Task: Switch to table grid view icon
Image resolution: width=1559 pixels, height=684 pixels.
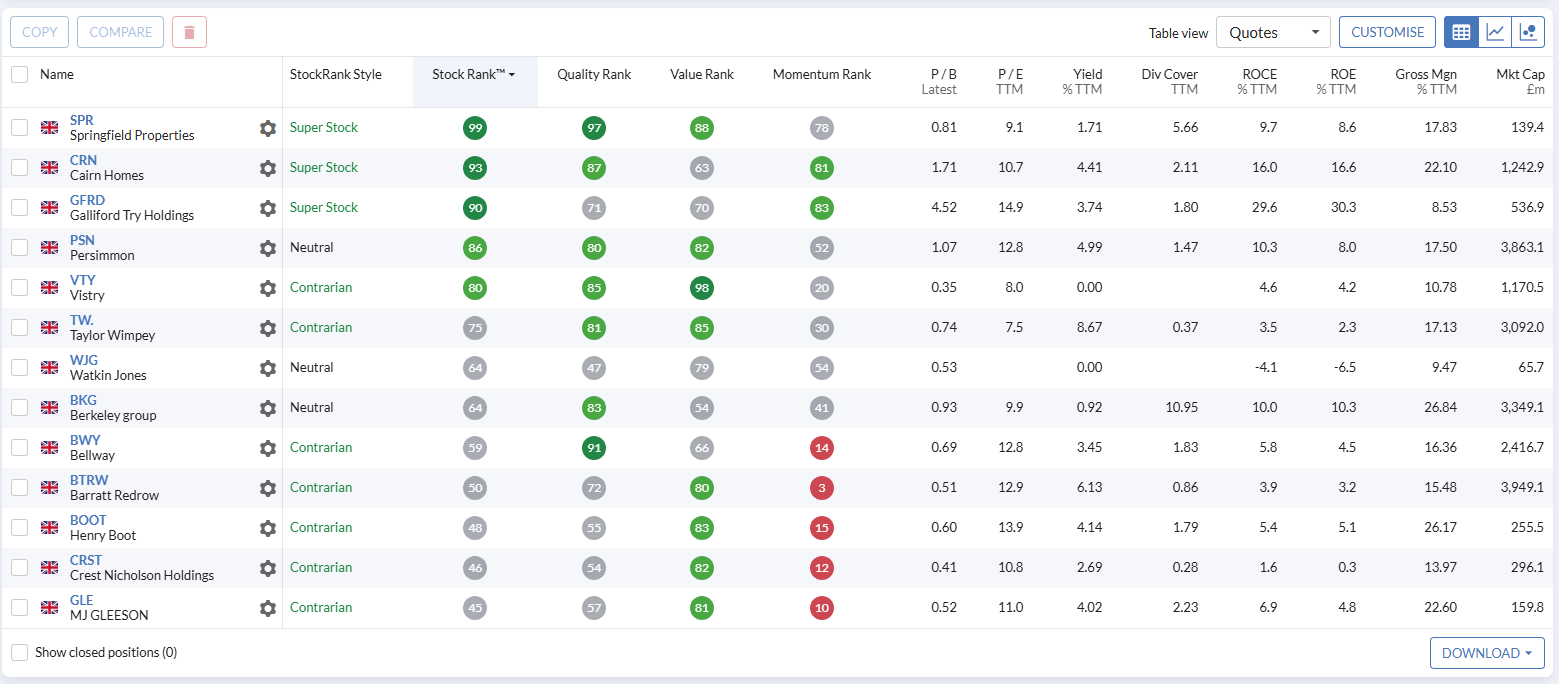Action: (x=1461, y=32)
